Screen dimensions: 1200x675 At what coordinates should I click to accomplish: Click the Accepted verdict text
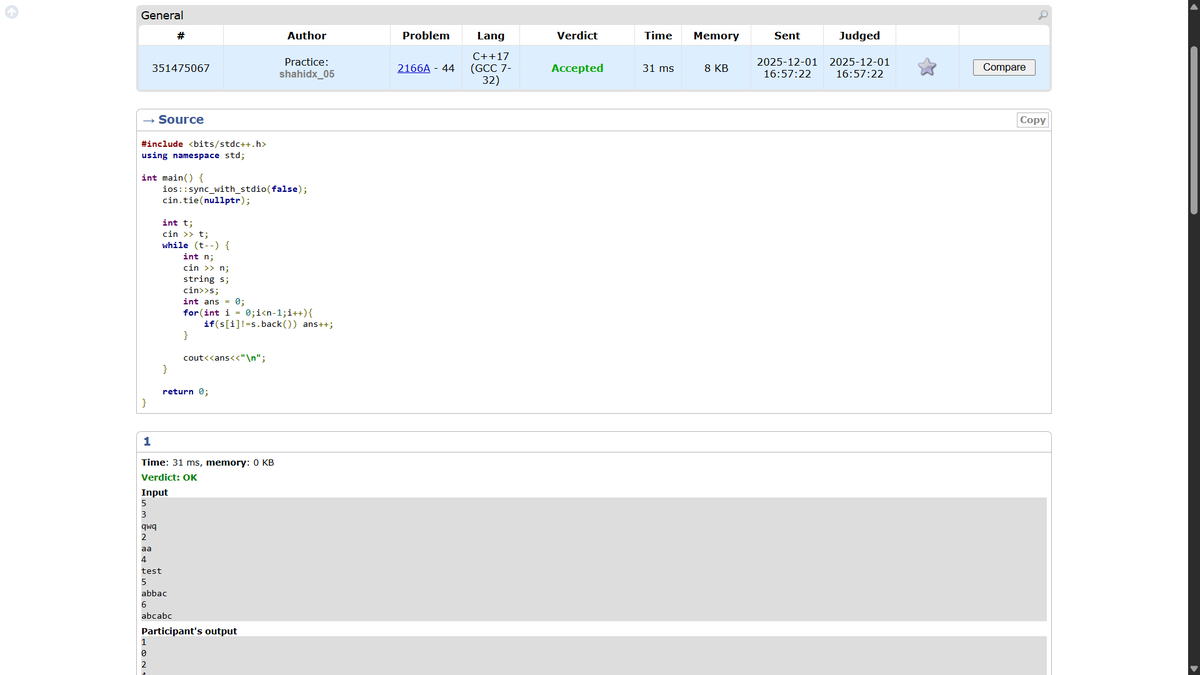coord(577,68)
